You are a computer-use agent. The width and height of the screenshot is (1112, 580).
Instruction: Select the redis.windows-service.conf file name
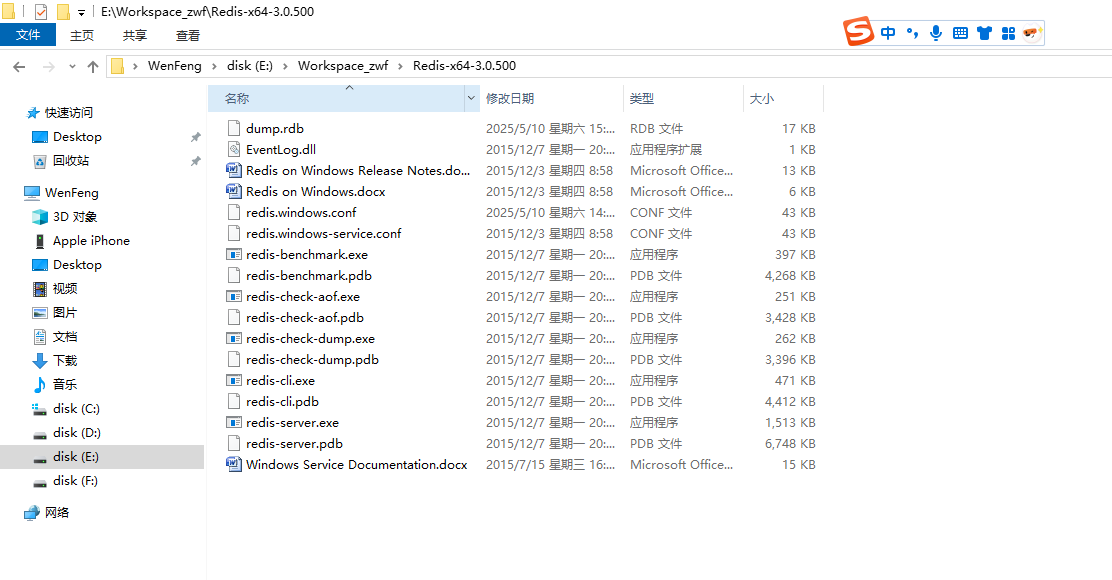323,234
